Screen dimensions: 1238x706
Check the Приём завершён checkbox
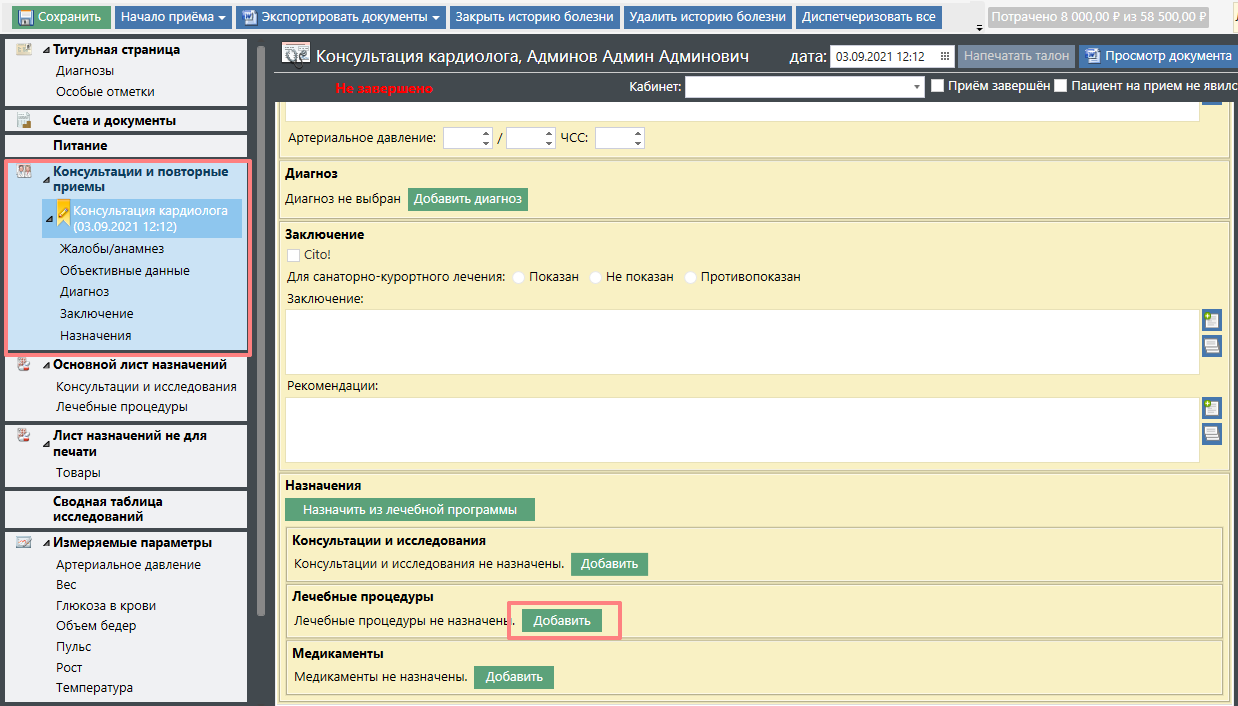[938, 86]
